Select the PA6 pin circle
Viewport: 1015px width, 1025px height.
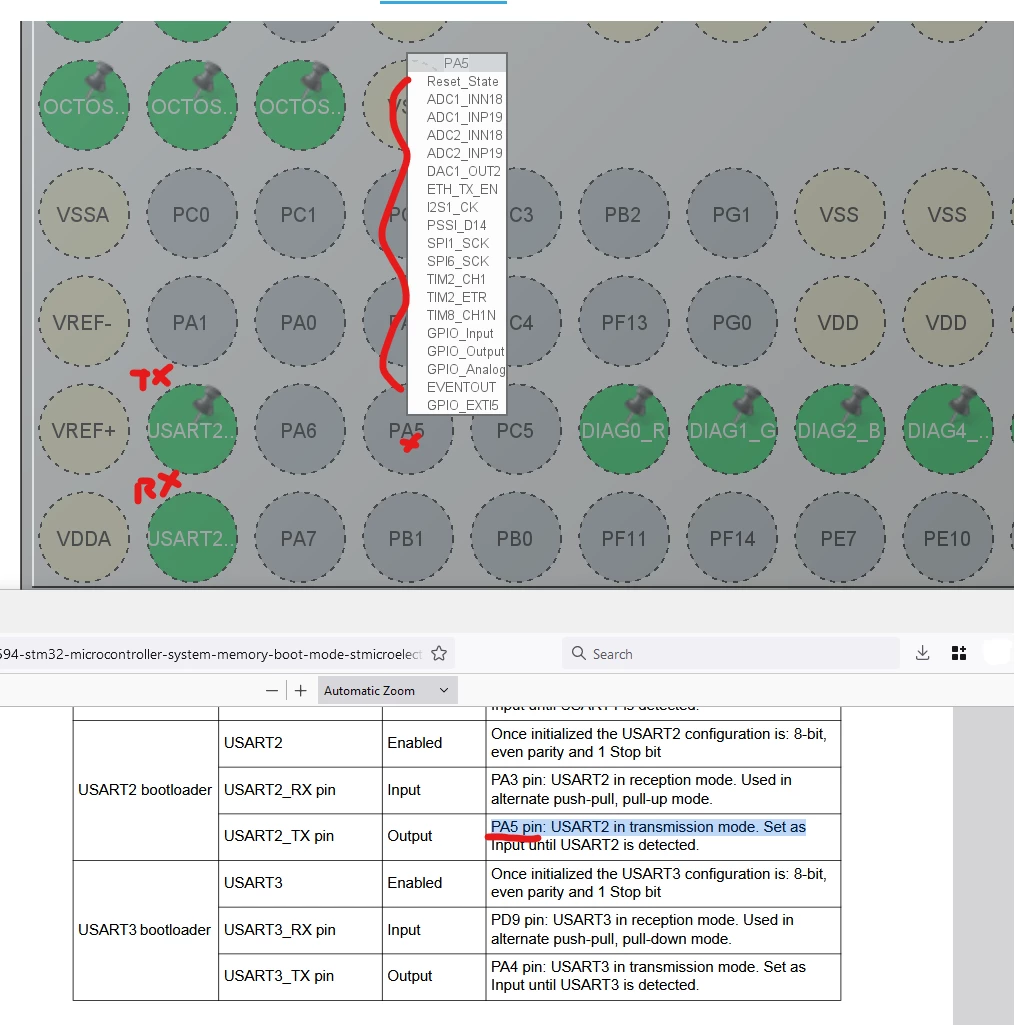(299, 430)
